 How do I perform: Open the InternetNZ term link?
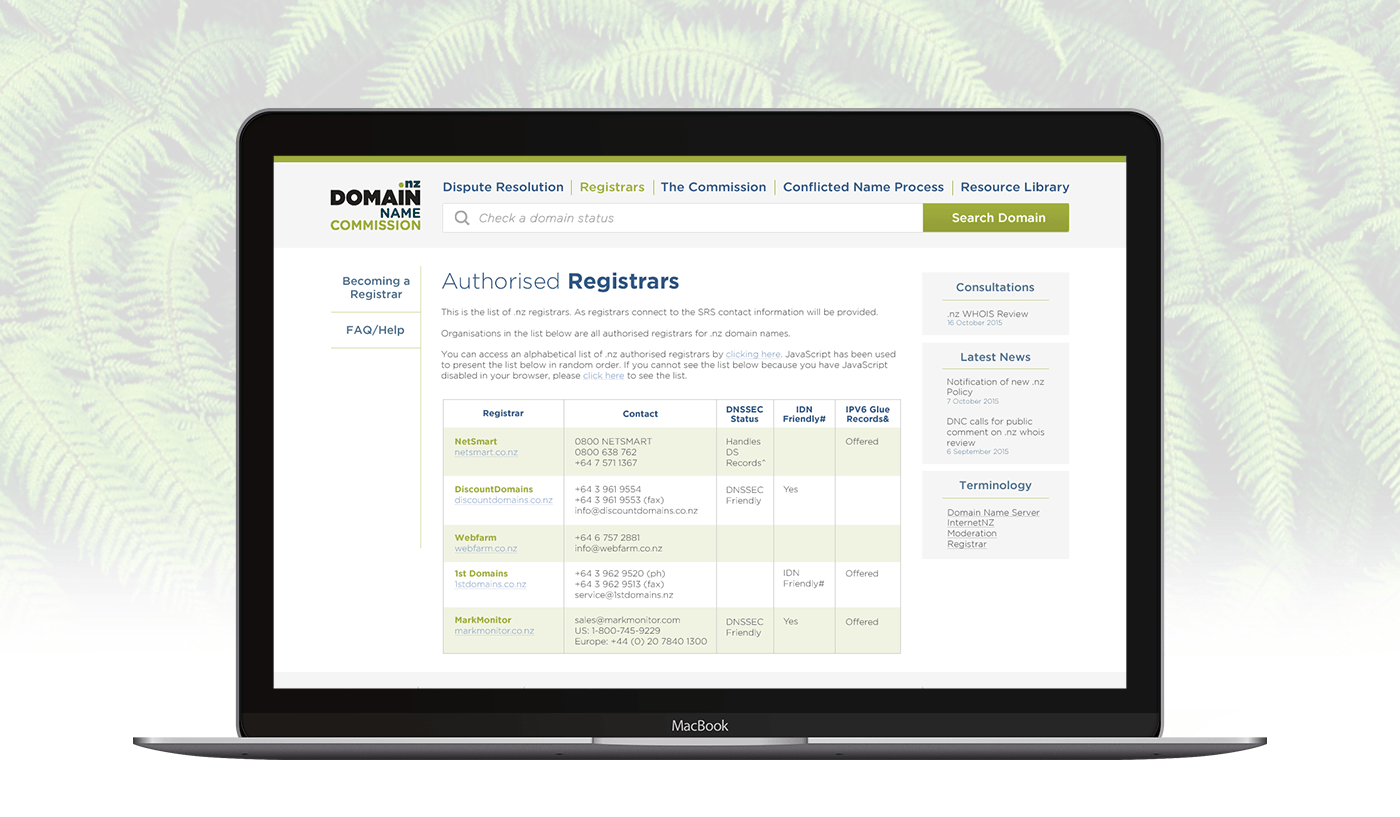970,523
